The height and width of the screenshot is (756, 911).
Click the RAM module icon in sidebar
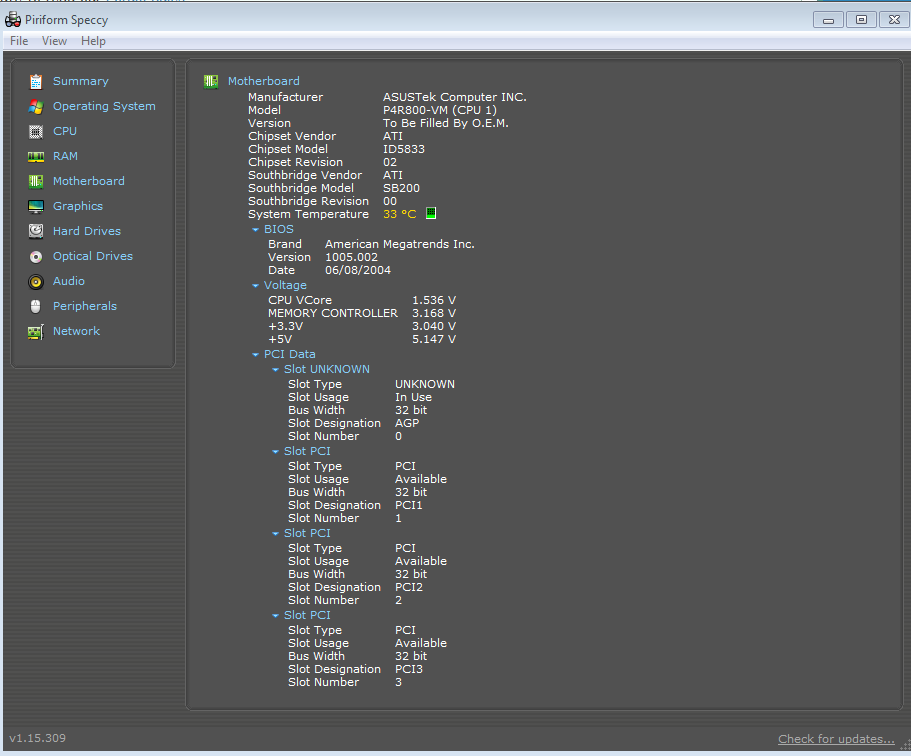(x=36, y=157)
